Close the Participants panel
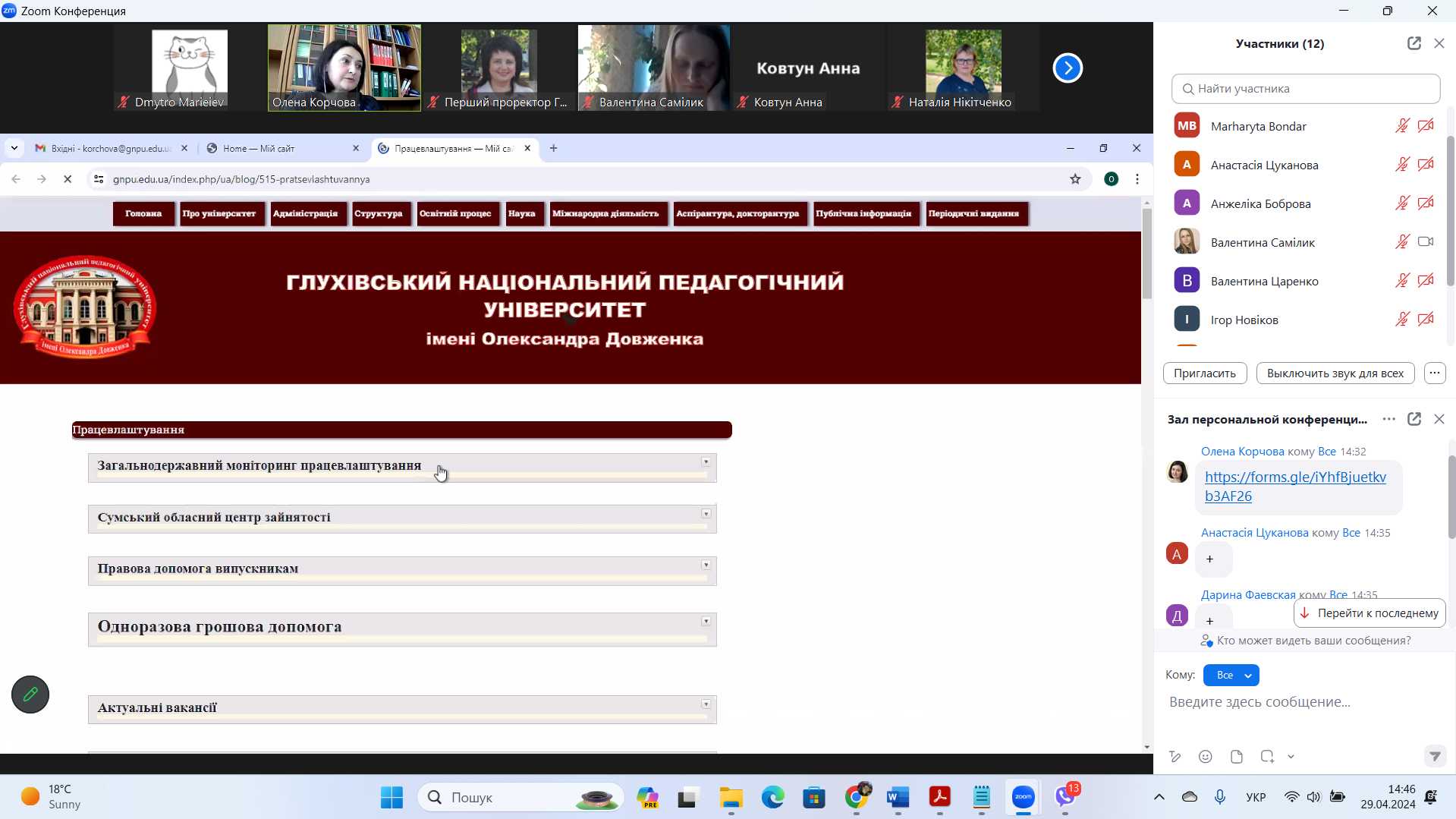Viewport: 1456px width, 819px height. (1439, 43)
